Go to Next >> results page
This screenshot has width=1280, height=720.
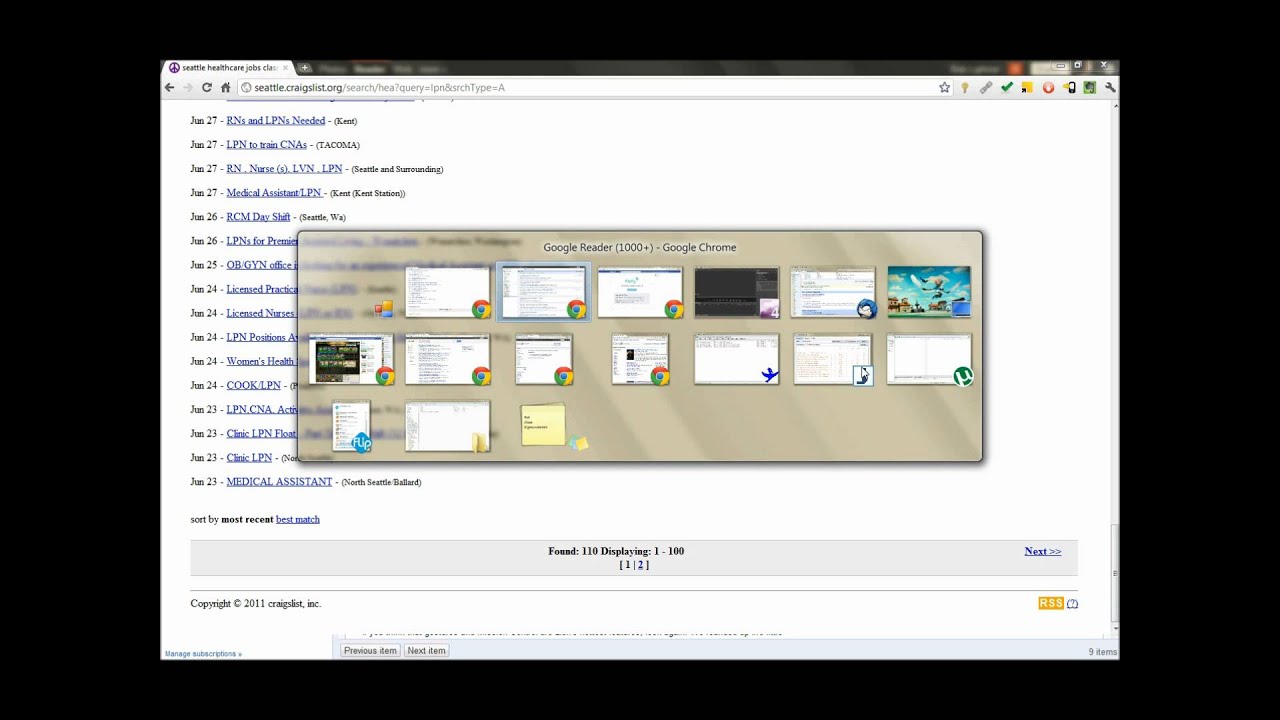click(1042, 551)
